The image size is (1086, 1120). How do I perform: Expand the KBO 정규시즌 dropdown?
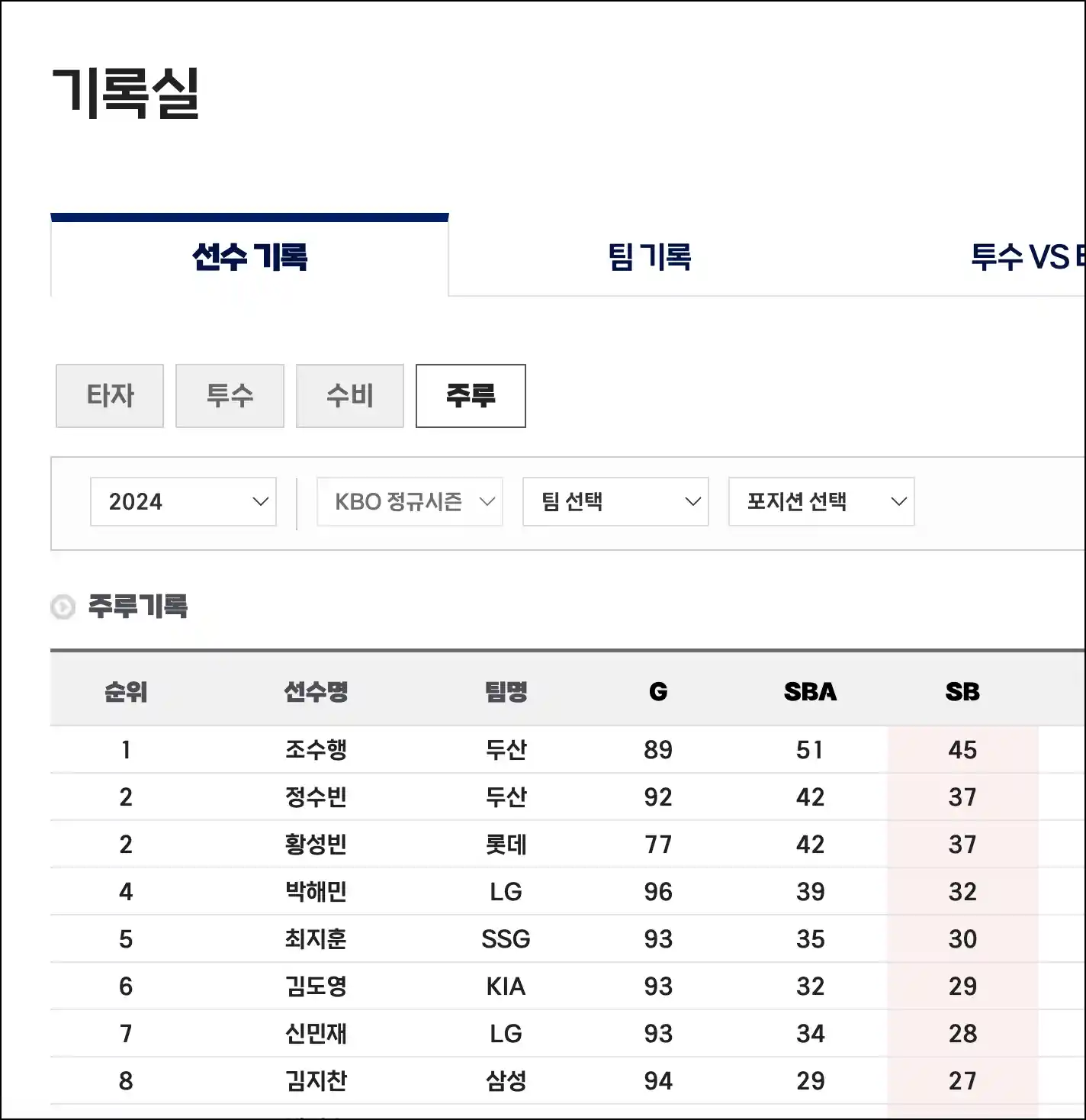410,502
